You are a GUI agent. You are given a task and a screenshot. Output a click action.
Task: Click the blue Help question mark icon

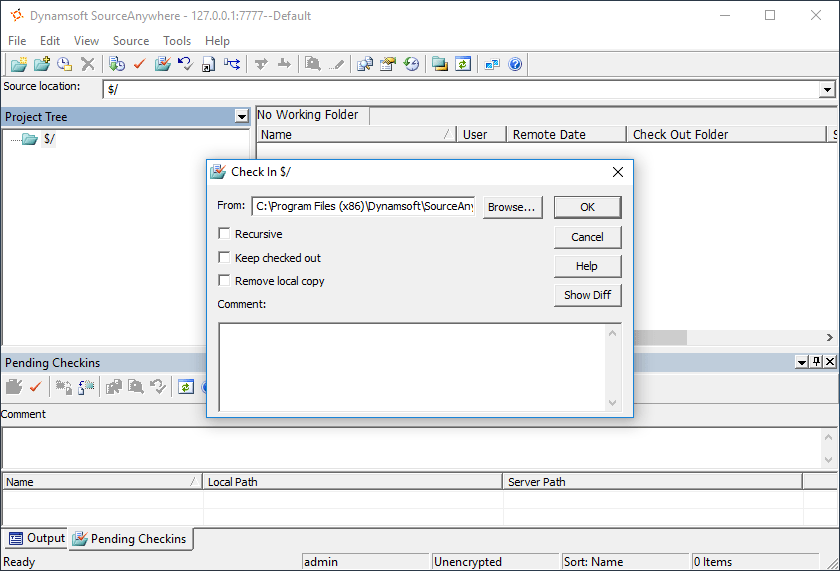pos(515,64)
